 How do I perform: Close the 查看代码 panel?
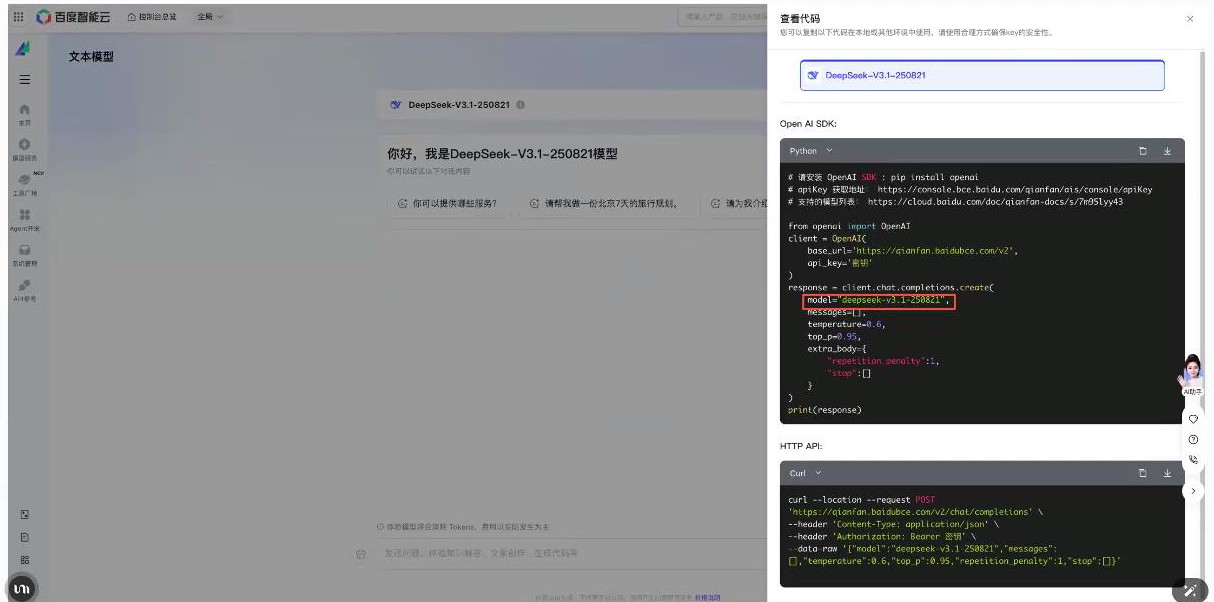point(1190,18)
